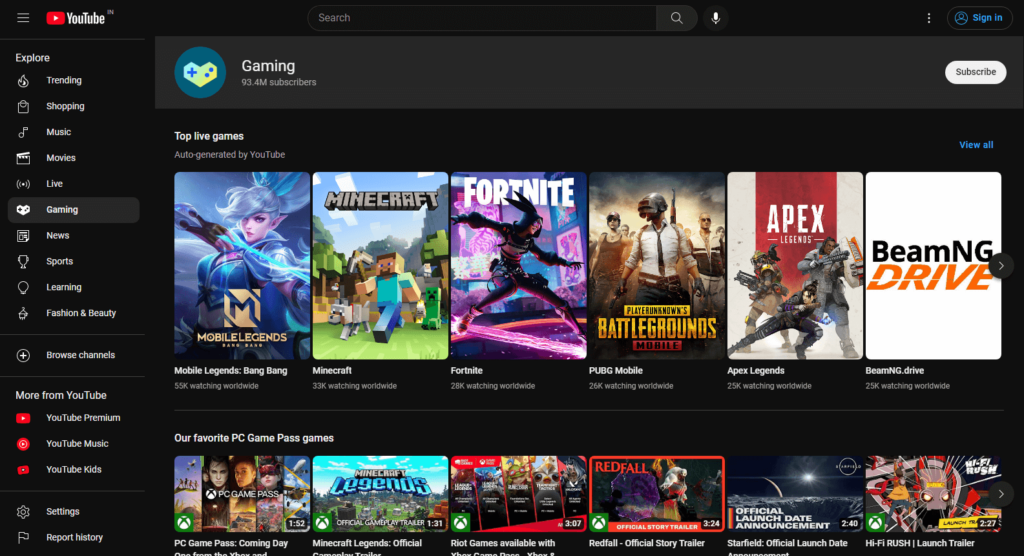The width and height of the screenshot is (1024, 556).
Task: Click the YouTube Music icon
Action: [x=24, y=444]
